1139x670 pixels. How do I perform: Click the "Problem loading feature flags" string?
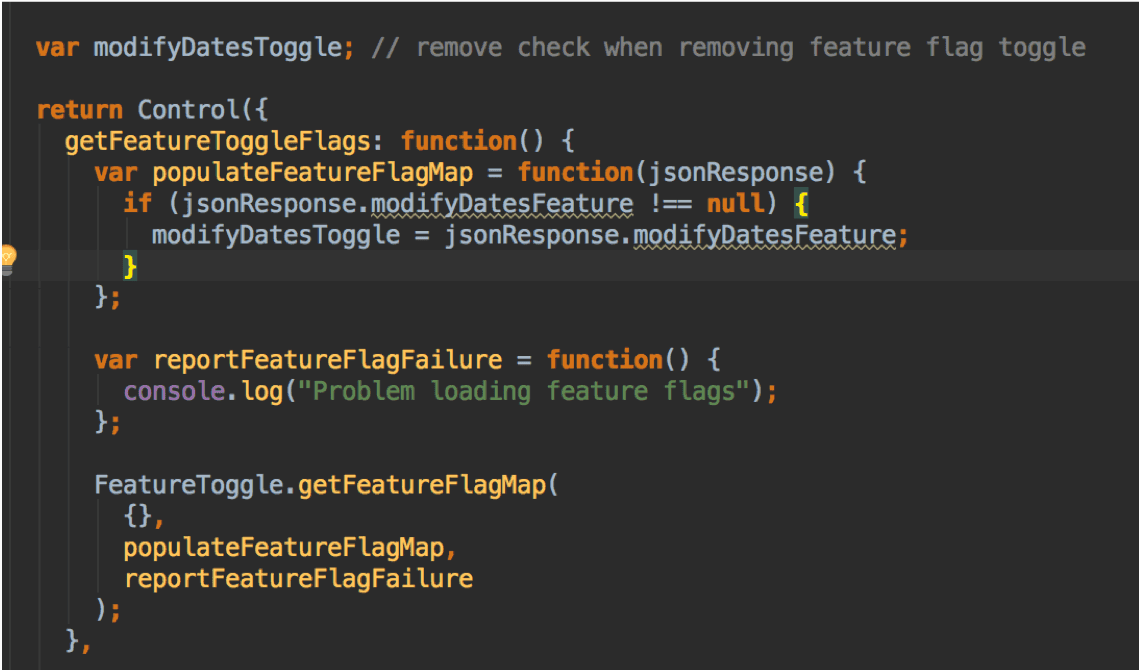[523, 392]
